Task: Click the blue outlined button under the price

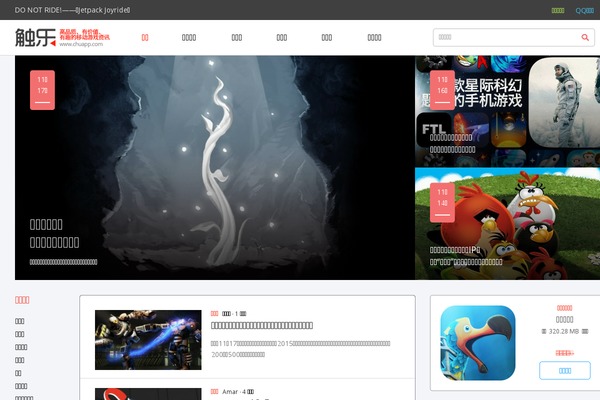Action: [565, 371]
